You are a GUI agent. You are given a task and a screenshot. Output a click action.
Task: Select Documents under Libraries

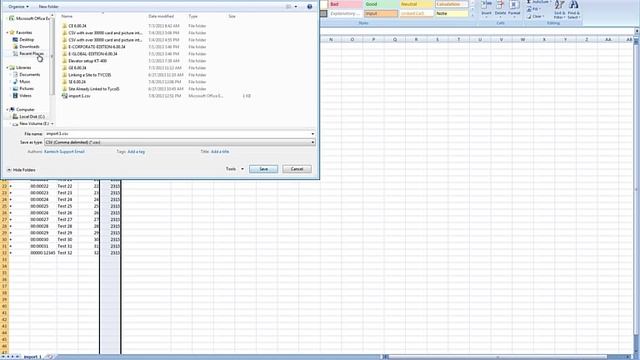pos(29,75)
